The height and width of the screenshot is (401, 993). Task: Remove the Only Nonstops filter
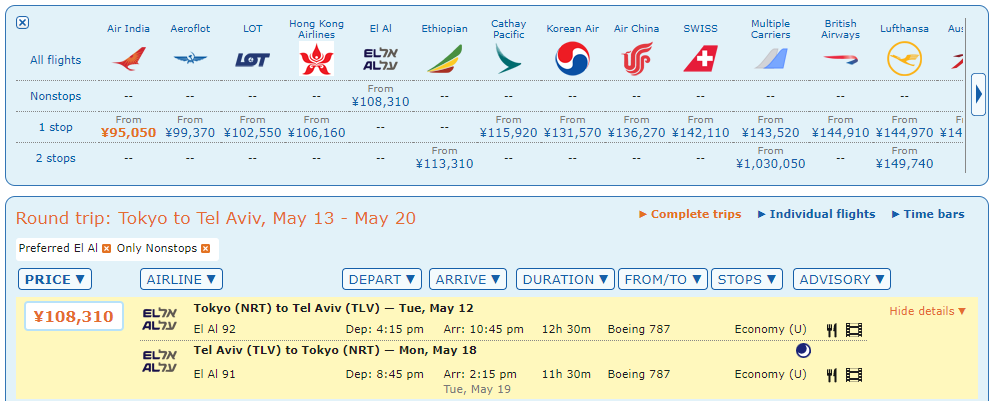(x=205, y=248)
